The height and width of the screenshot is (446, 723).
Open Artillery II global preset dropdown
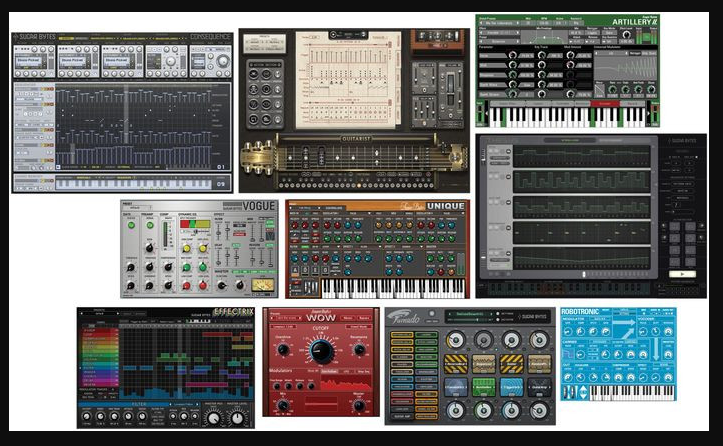coord(502,23)
